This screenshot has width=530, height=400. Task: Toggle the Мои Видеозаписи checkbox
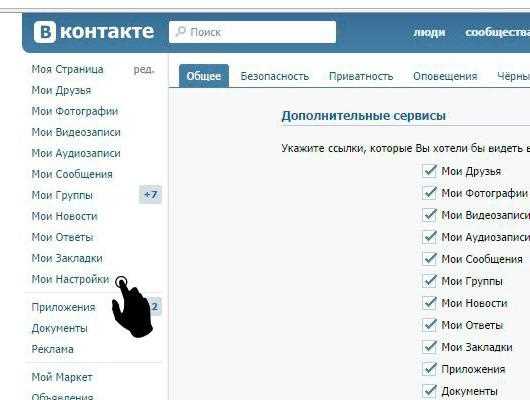(x=429, y=215)
